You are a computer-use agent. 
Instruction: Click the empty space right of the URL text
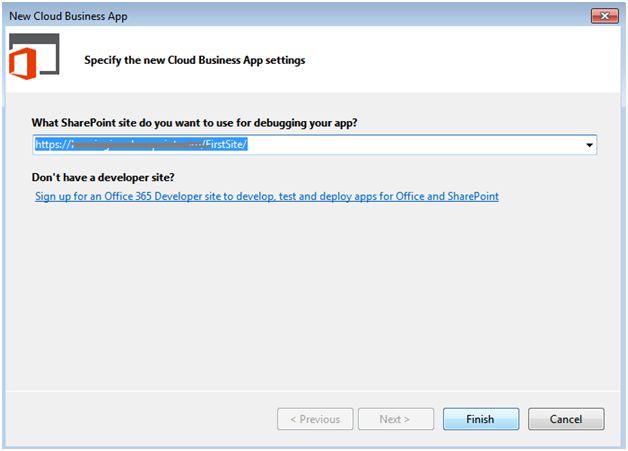point(420,145)
